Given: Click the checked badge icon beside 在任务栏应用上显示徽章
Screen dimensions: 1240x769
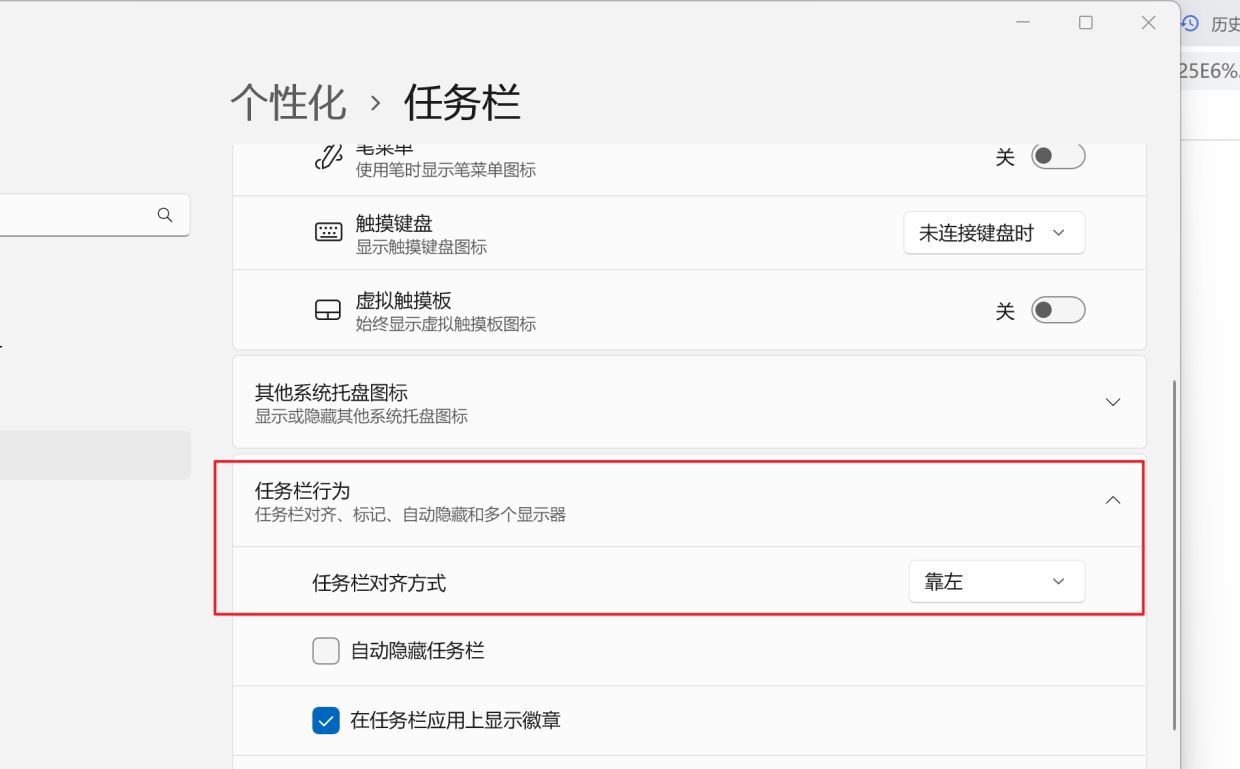Looking at the screenshot, I should click(326, 719).
